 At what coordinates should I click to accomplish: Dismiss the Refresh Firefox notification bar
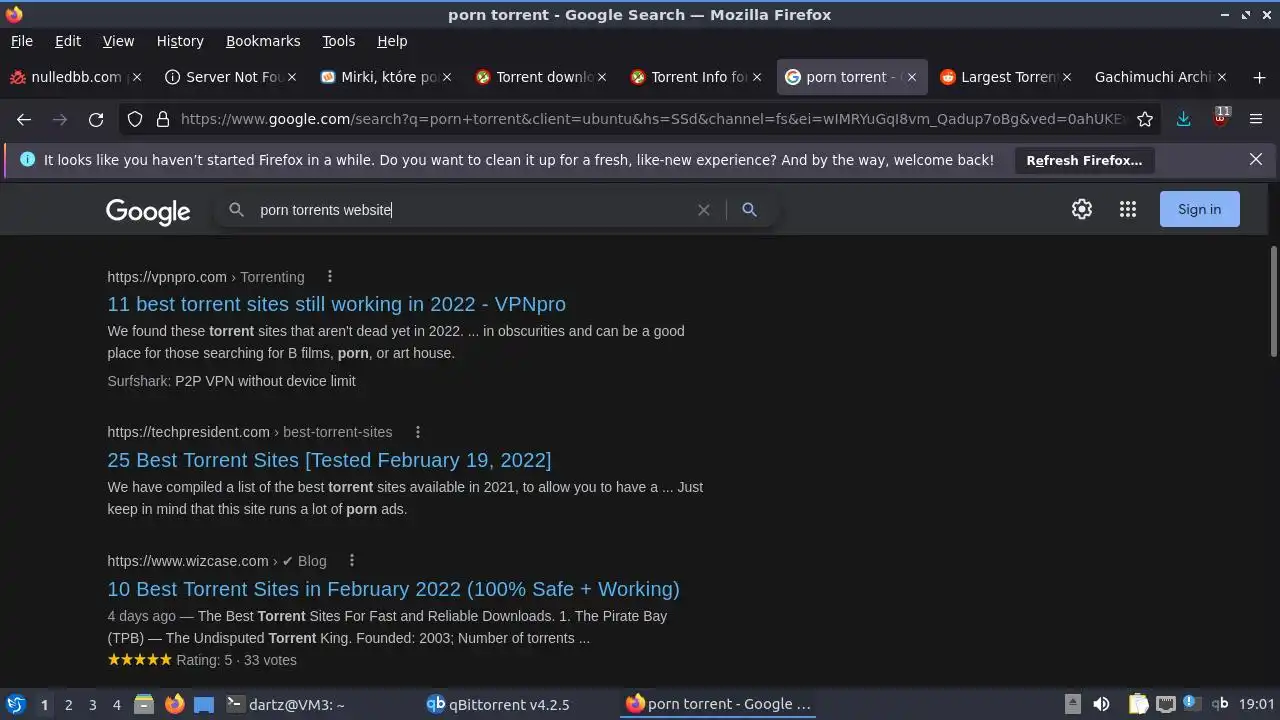pyautogui.click(x=1256, y=160)
